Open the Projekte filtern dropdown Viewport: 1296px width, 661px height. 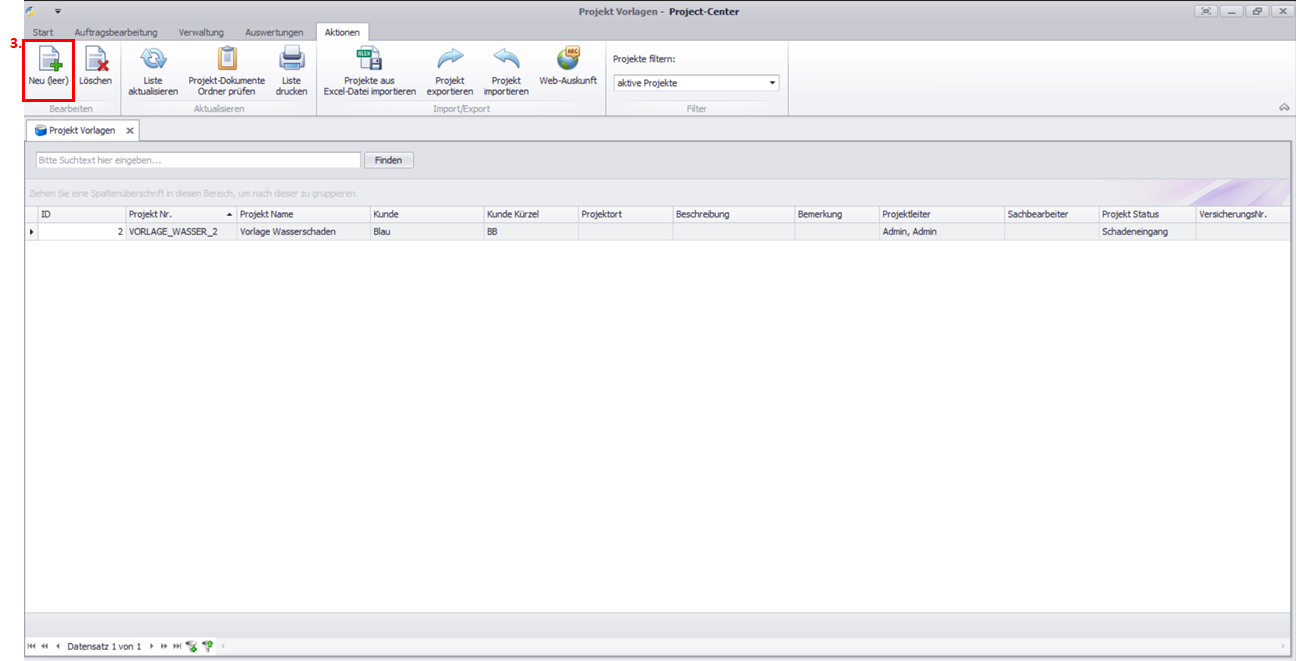772,83
